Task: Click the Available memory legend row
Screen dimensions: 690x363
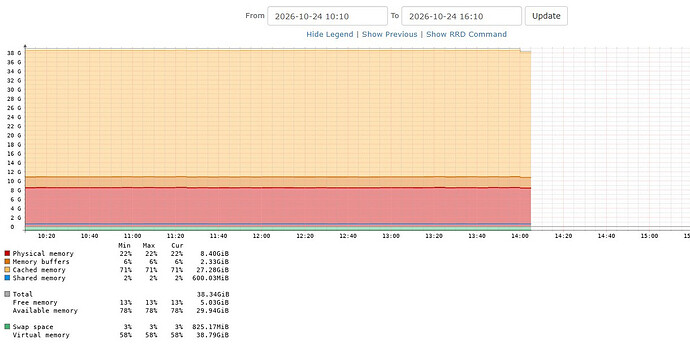Action: pyautogui.click(x=117, y=311)
